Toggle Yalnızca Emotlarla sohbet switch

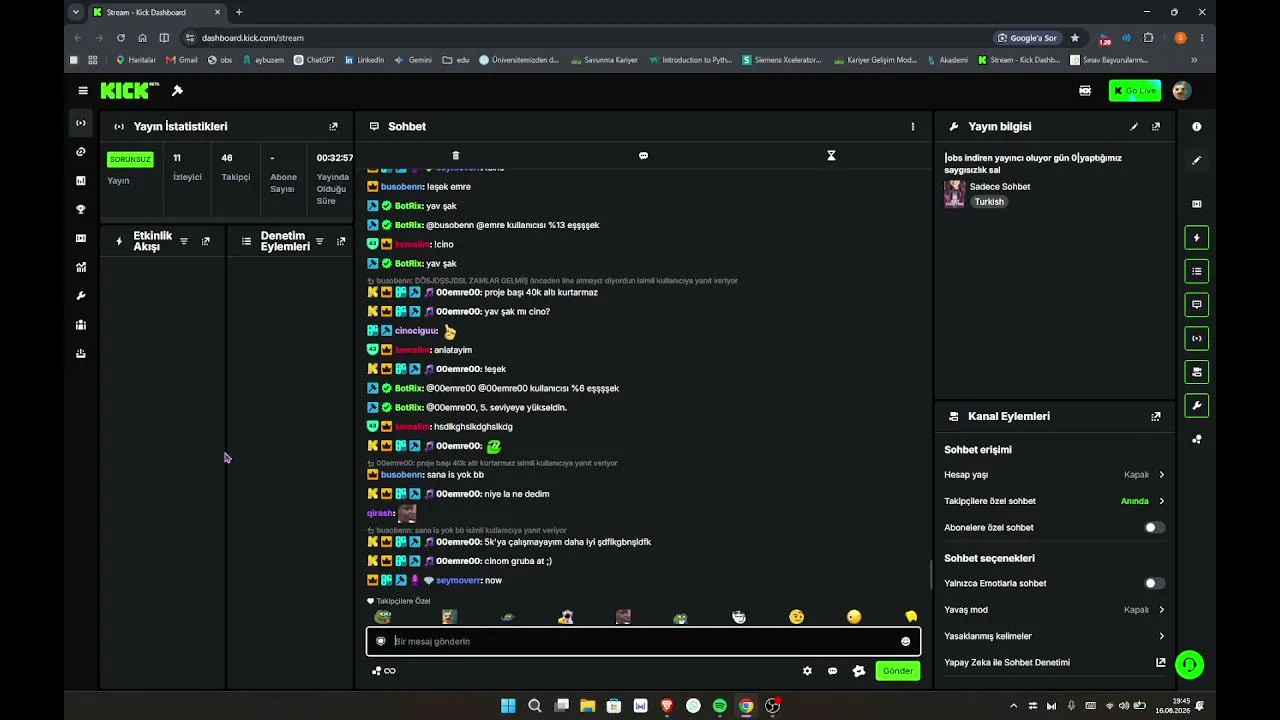[x=1154, y=583]
